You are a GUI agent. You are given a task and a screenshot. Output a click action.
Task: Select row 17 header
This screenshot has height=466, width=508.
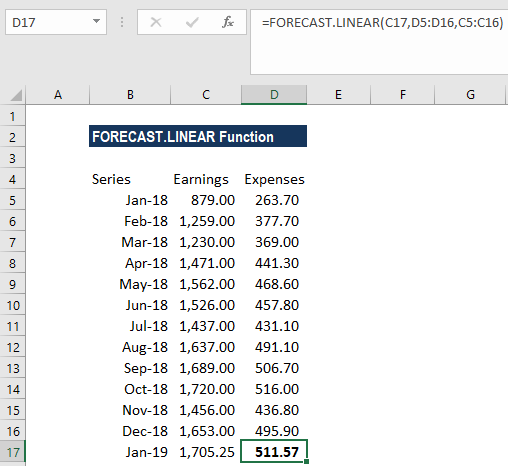click(13, 452)
